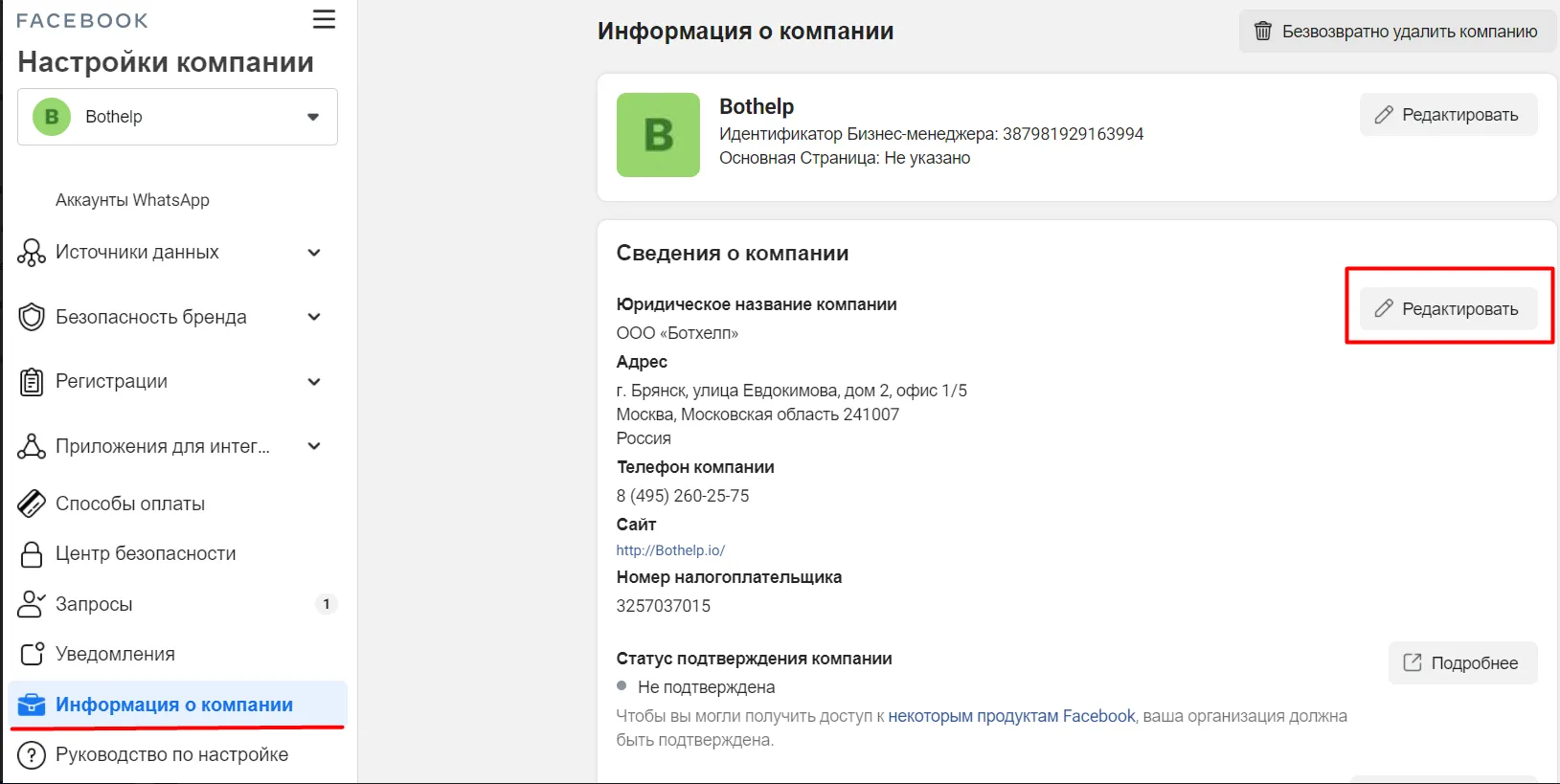1560x784 pixels.
Task: Click the Приложения для интеграции icon
Action: click(32, 446)
